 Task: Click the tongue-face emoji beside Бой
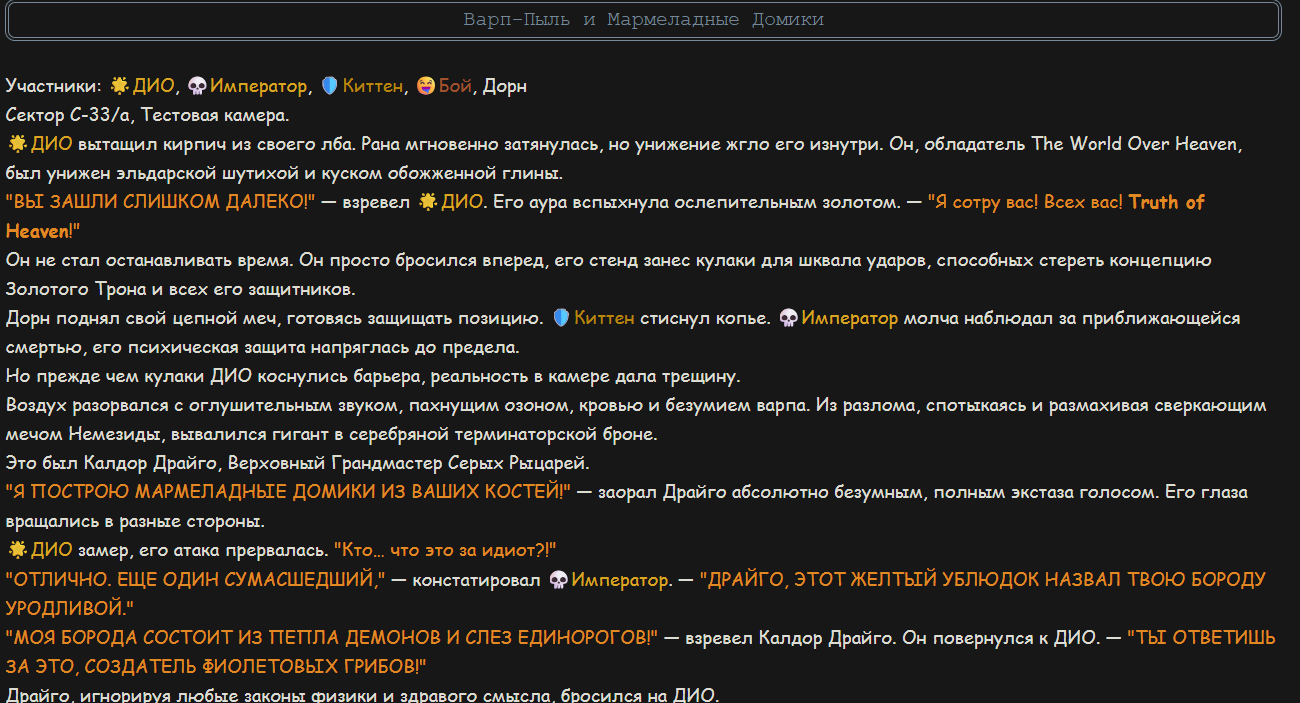426,86
